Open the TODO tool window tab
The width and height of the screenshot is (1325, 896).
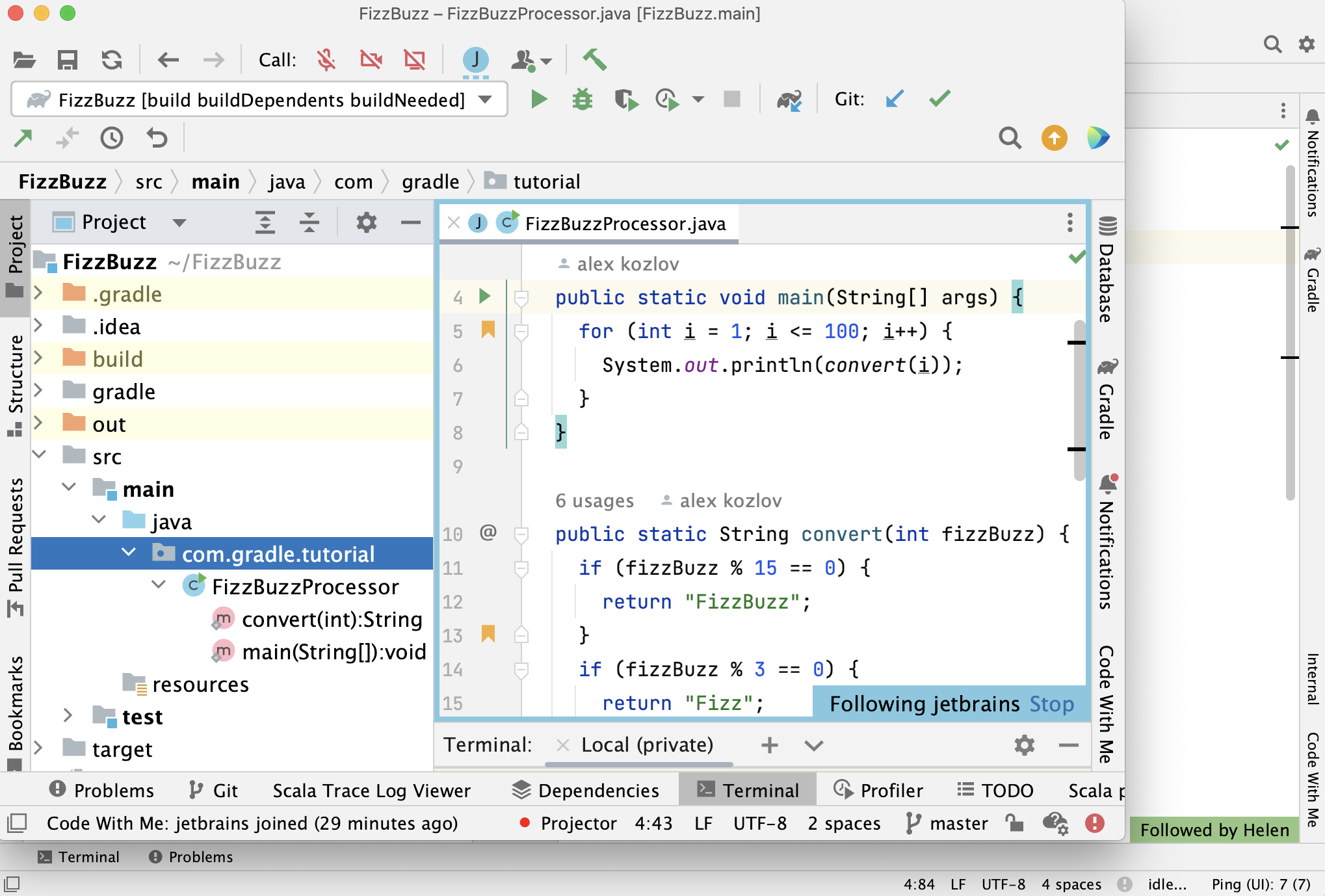(995, 791)
